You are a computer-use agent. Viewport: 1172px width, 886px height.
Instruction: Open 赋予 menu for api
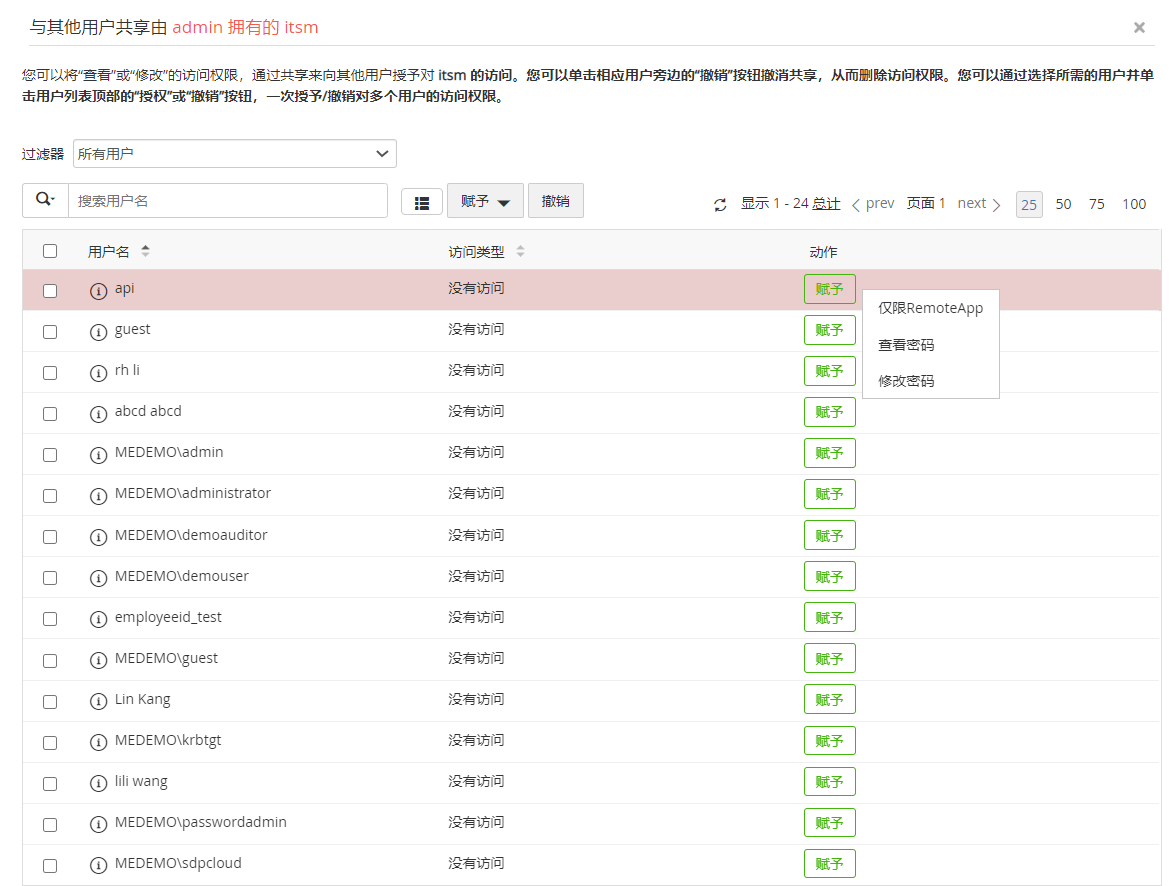click(830, 289)
